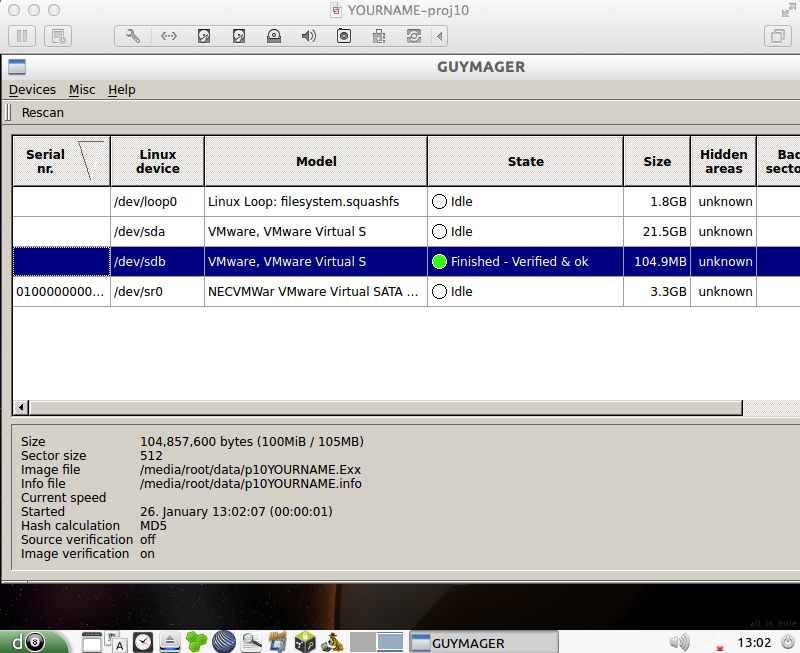Open the clock application icon in the taskbar
This screenshot has height=653, width=800.
[x=143, y=642]
